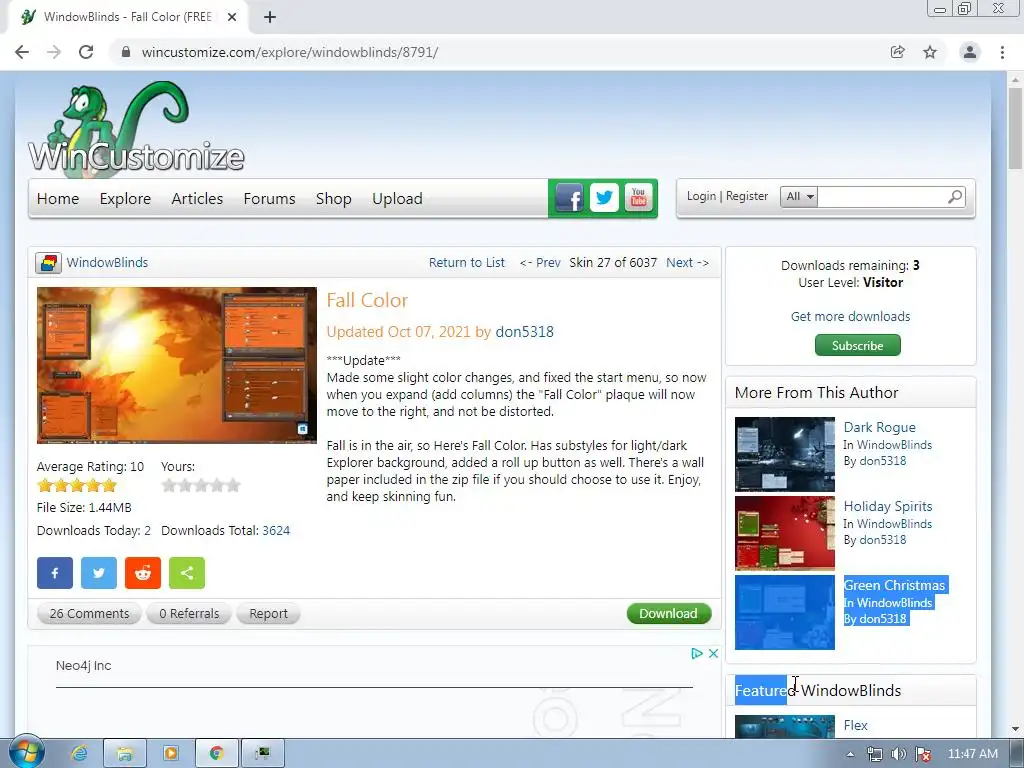The width and height of the screenshot is (1024, 768).
Task: Open the Articles menu item
Action: 197,199
